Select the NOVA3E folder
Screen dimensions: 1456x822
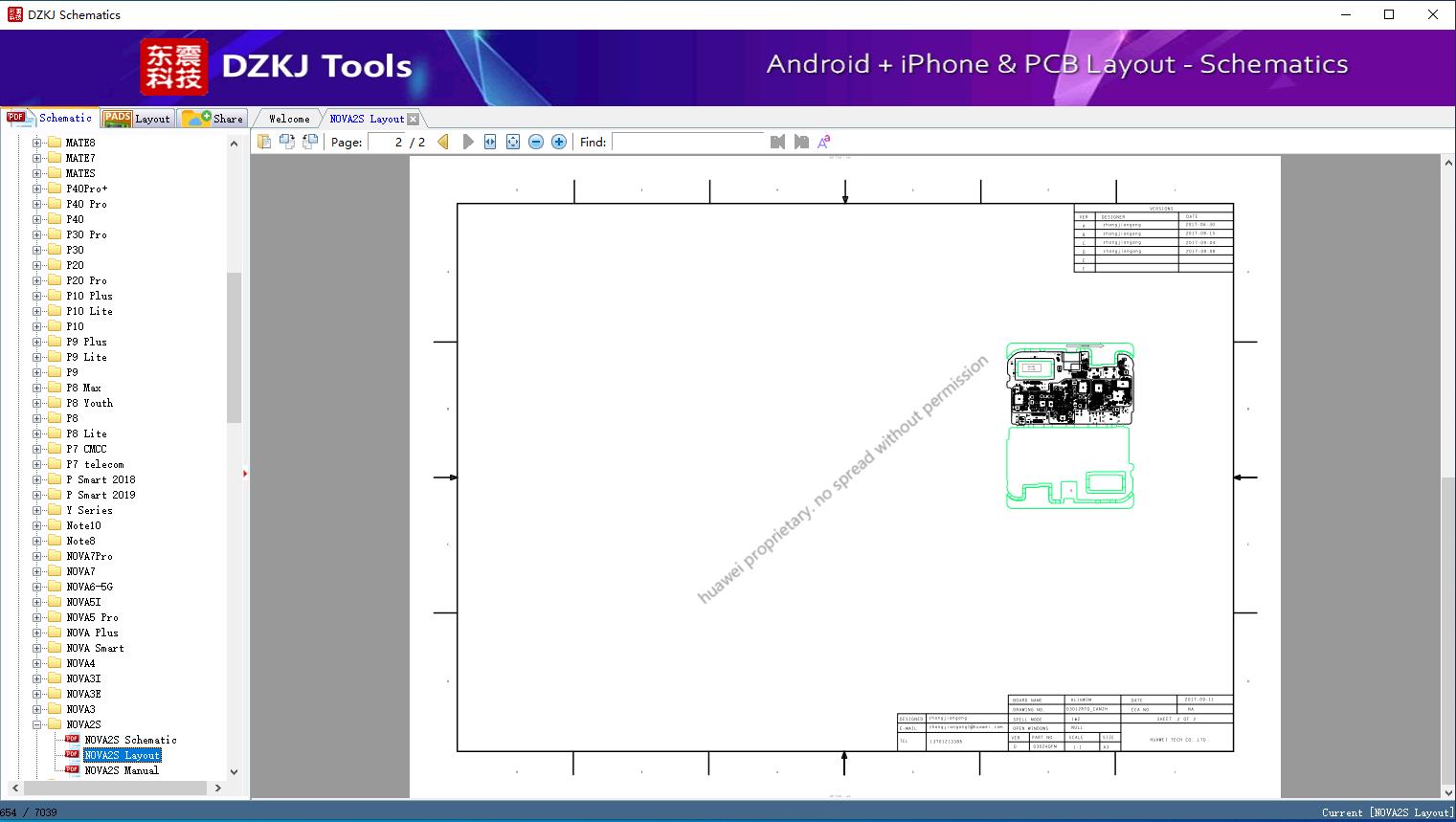83,694
